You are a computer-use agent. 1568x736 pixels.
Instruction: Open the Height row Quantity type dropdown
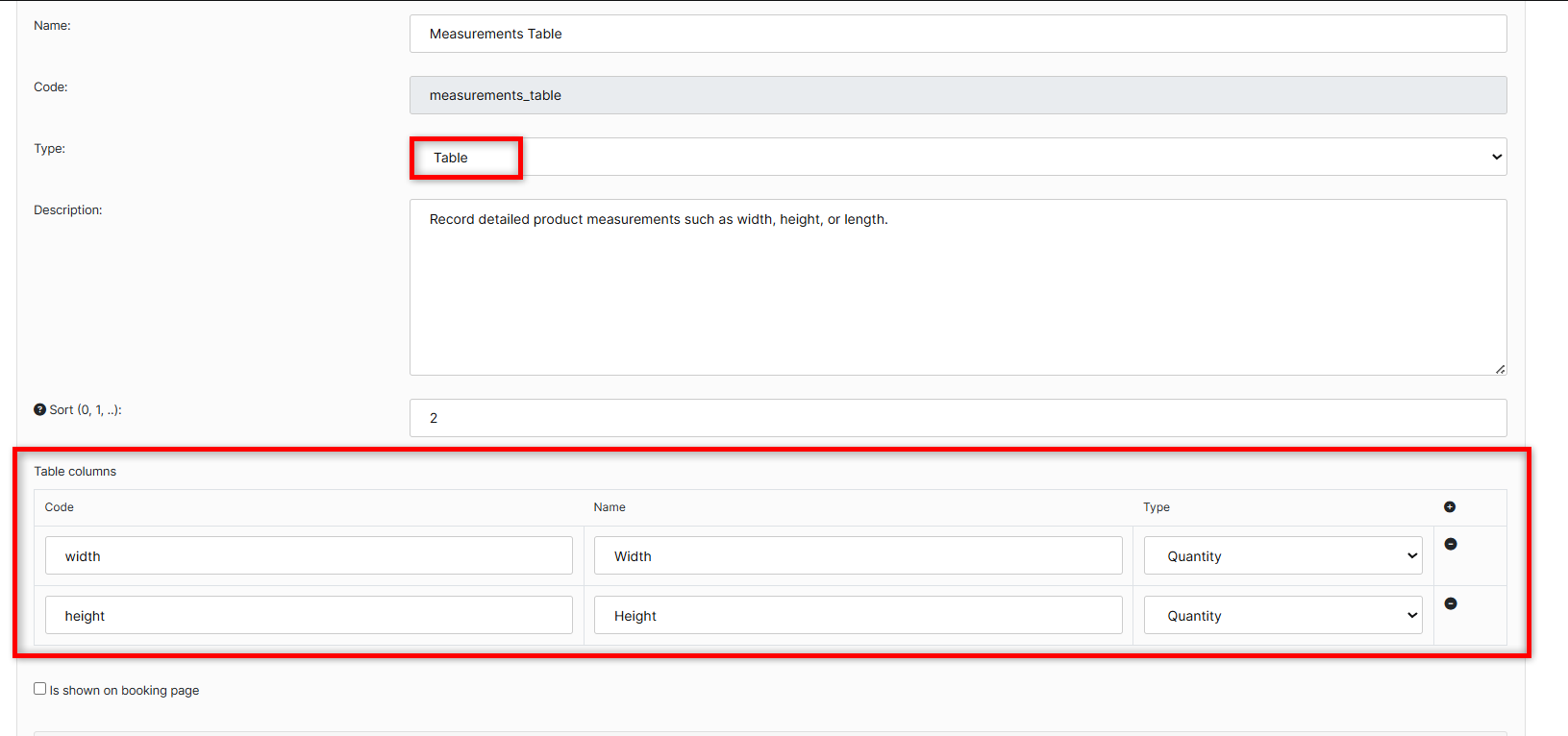click(1282, 616)
